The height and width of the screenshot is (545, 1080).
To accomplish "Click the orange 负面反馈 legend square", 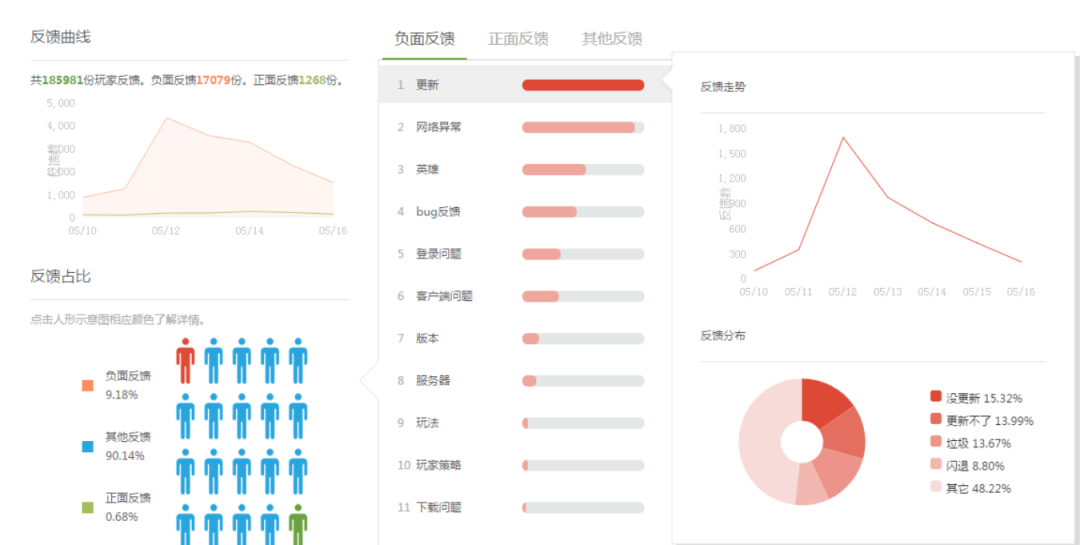I will point(87,385).
